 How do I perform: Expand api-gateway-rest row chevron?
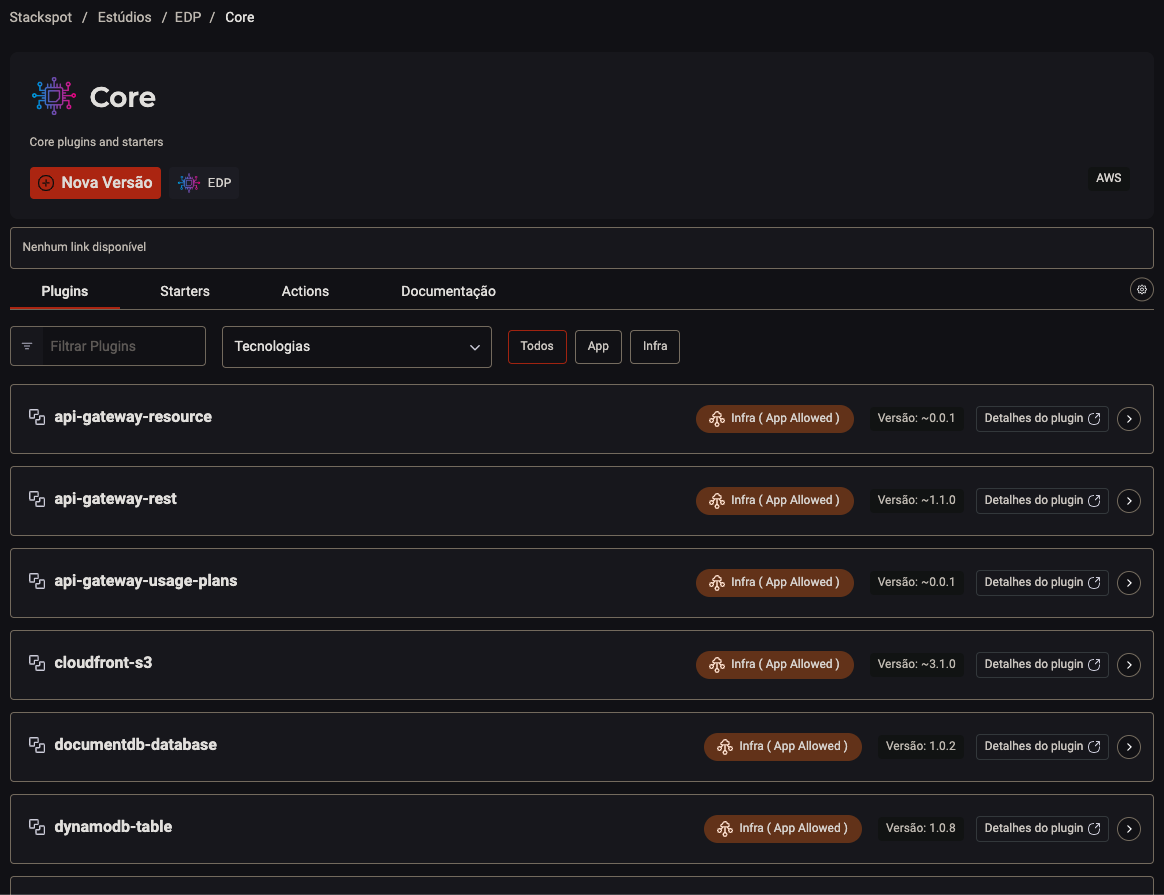pos(1129,501)
